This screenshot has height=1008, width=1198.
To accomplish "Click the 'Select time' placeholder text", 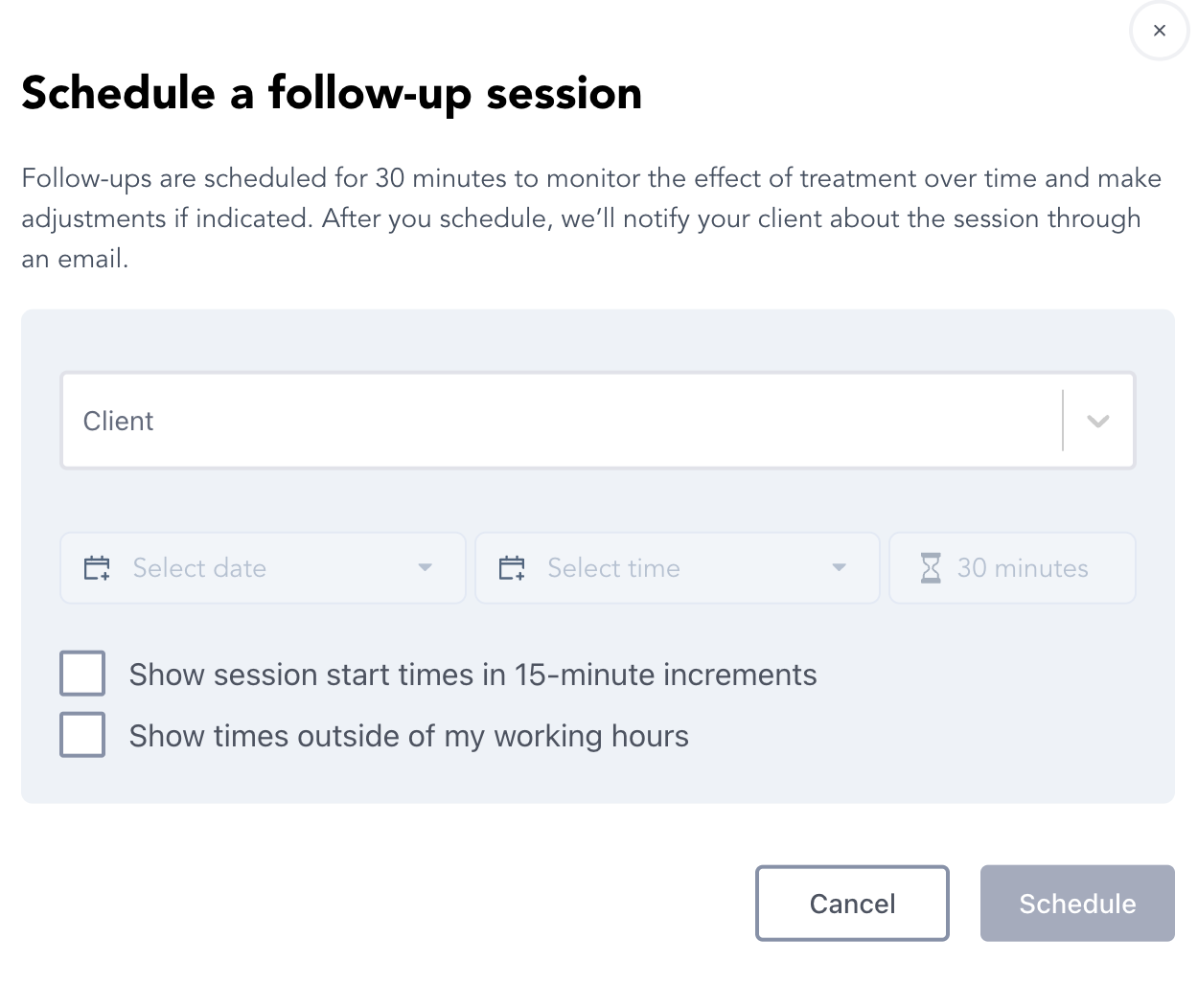I will 613,568.
